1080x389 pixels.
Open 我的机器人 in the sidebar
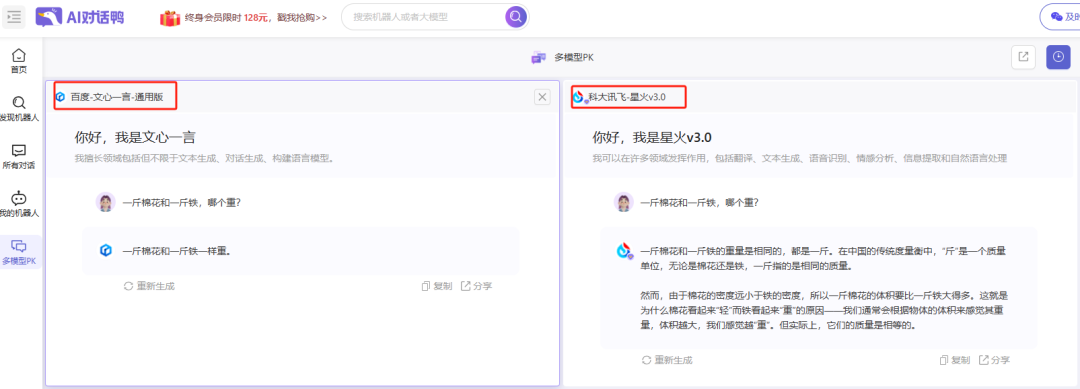coord(19,204)
